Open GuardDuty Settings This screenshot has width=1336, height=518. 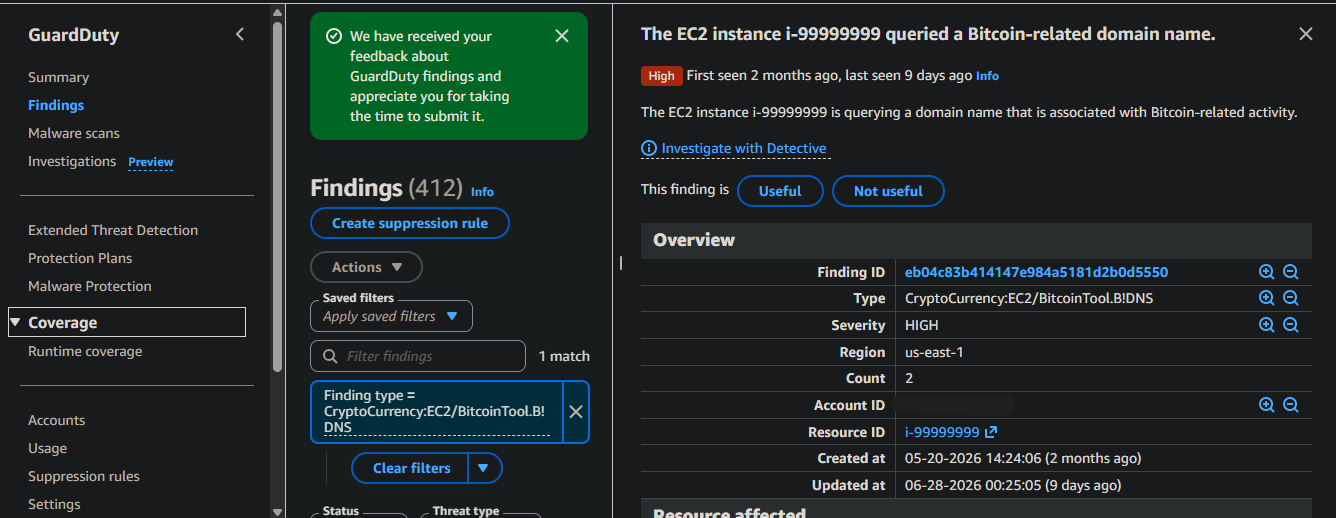(x=54, y=504)
